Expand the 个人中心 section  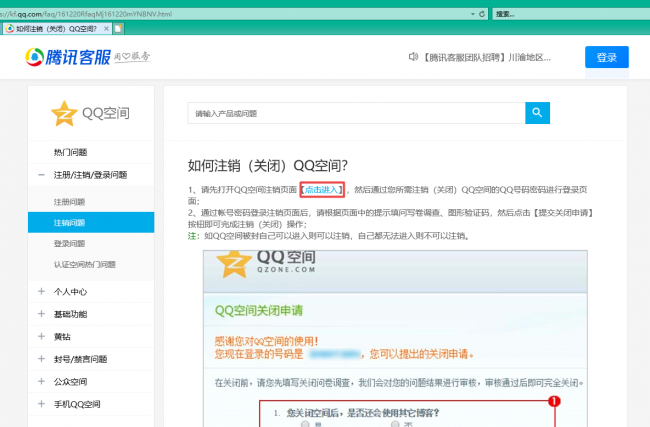(91, 291)
